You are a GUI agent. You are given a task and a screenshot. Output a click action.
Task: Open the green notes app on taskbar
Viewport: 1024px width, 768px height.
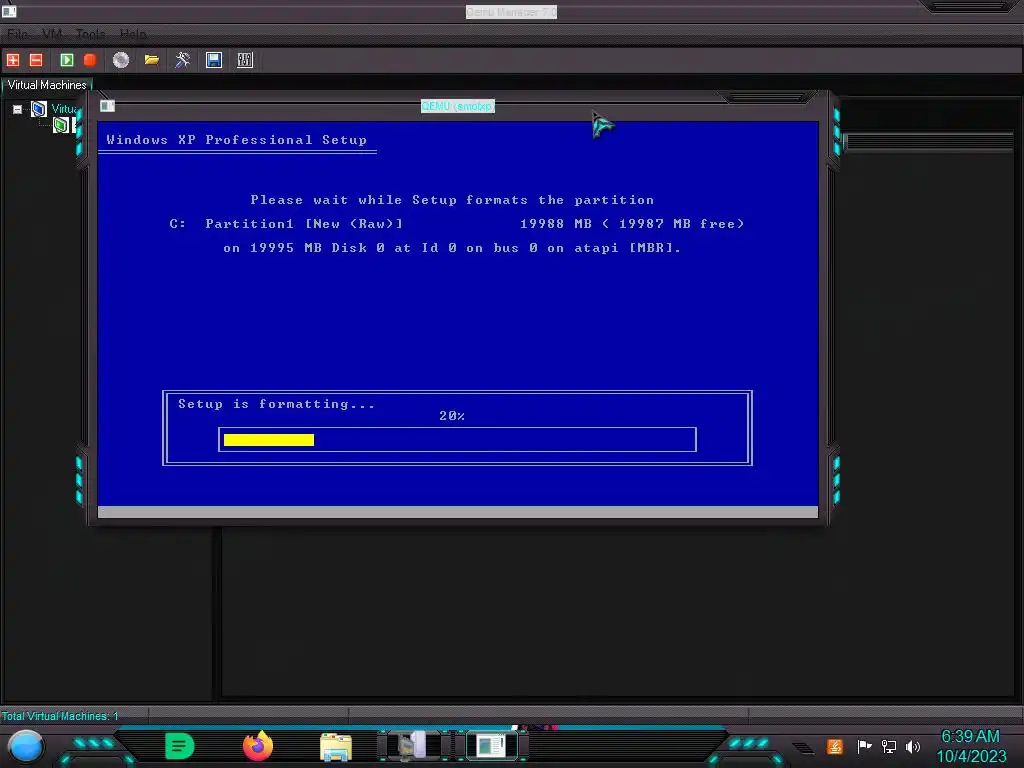pos(180,746)
